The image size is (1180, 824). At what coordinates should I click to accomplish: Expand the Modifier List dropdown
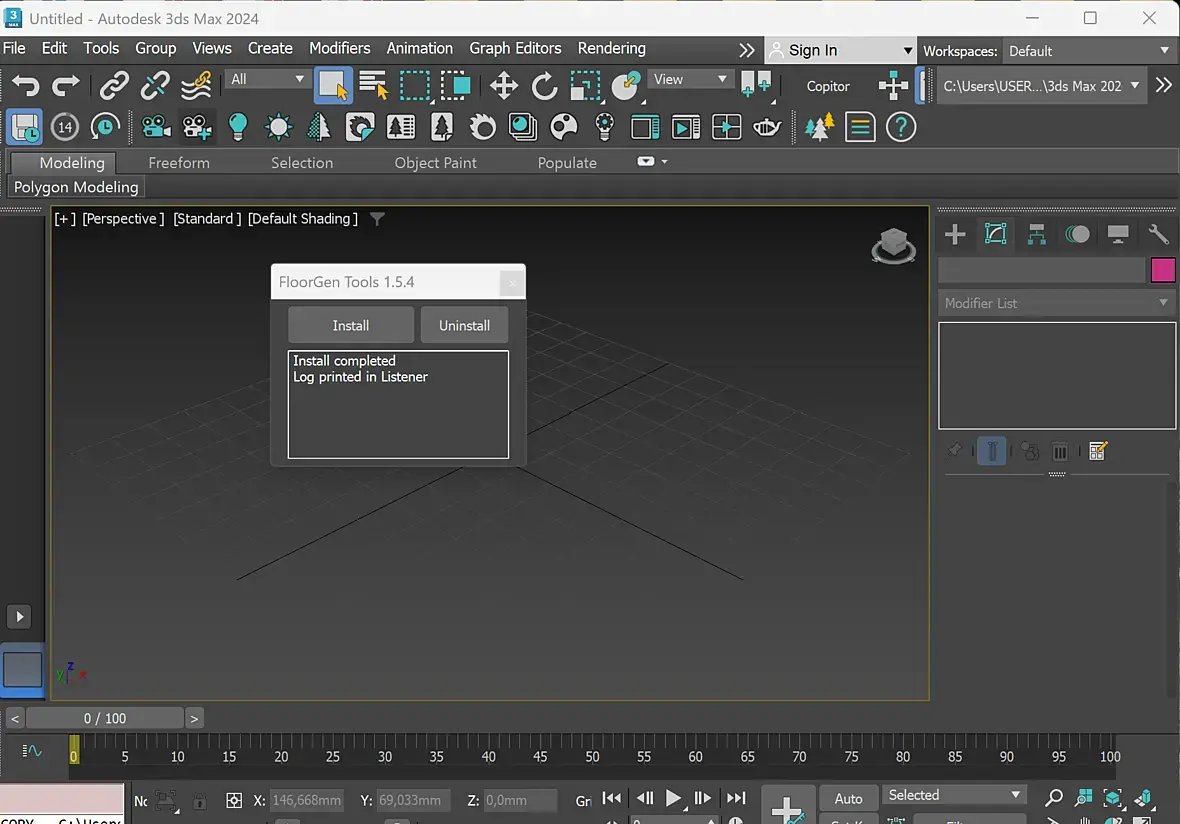1056,303
